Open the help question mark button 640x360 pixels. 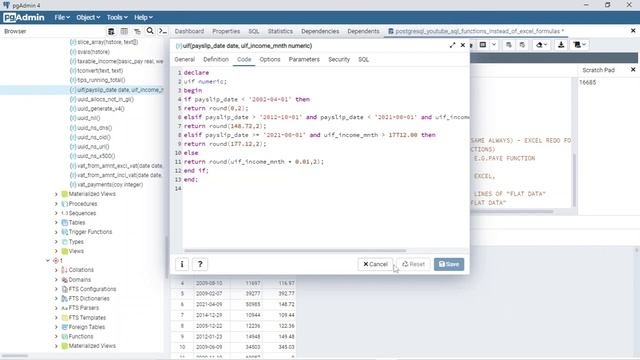(x=200, y=264)
